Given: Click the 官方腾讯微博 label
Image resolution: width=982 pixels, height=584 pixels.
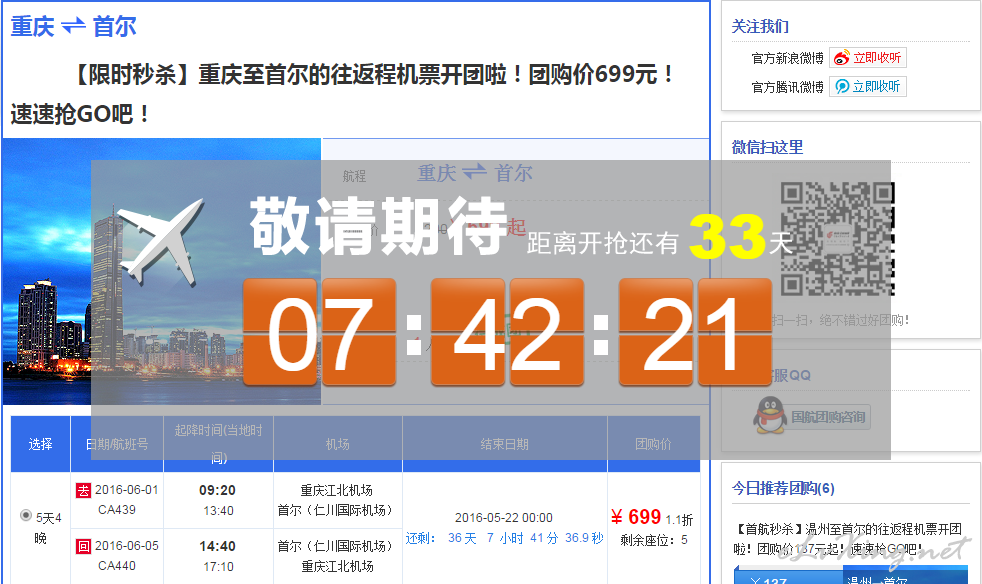Looking at the screenshot, I should point(788,87).
